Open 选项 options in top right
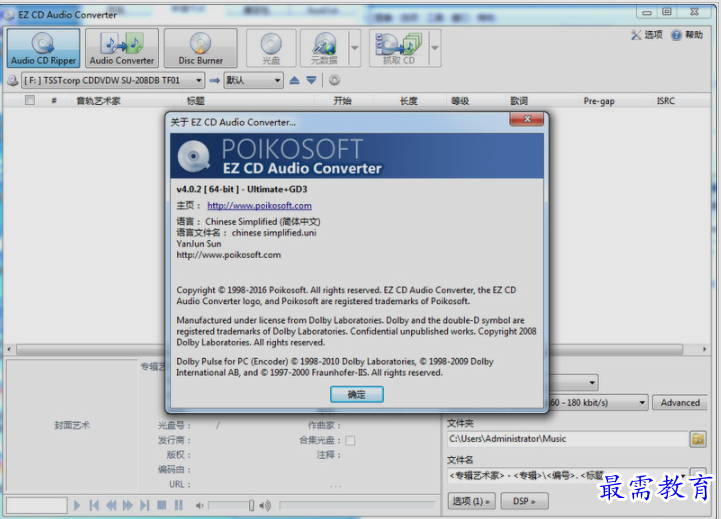721x519 pixels. (x=647, y=35)
